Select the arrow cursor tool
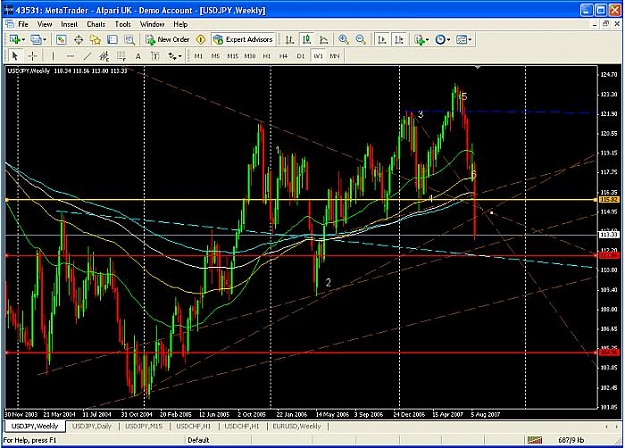 coord(15,56)
